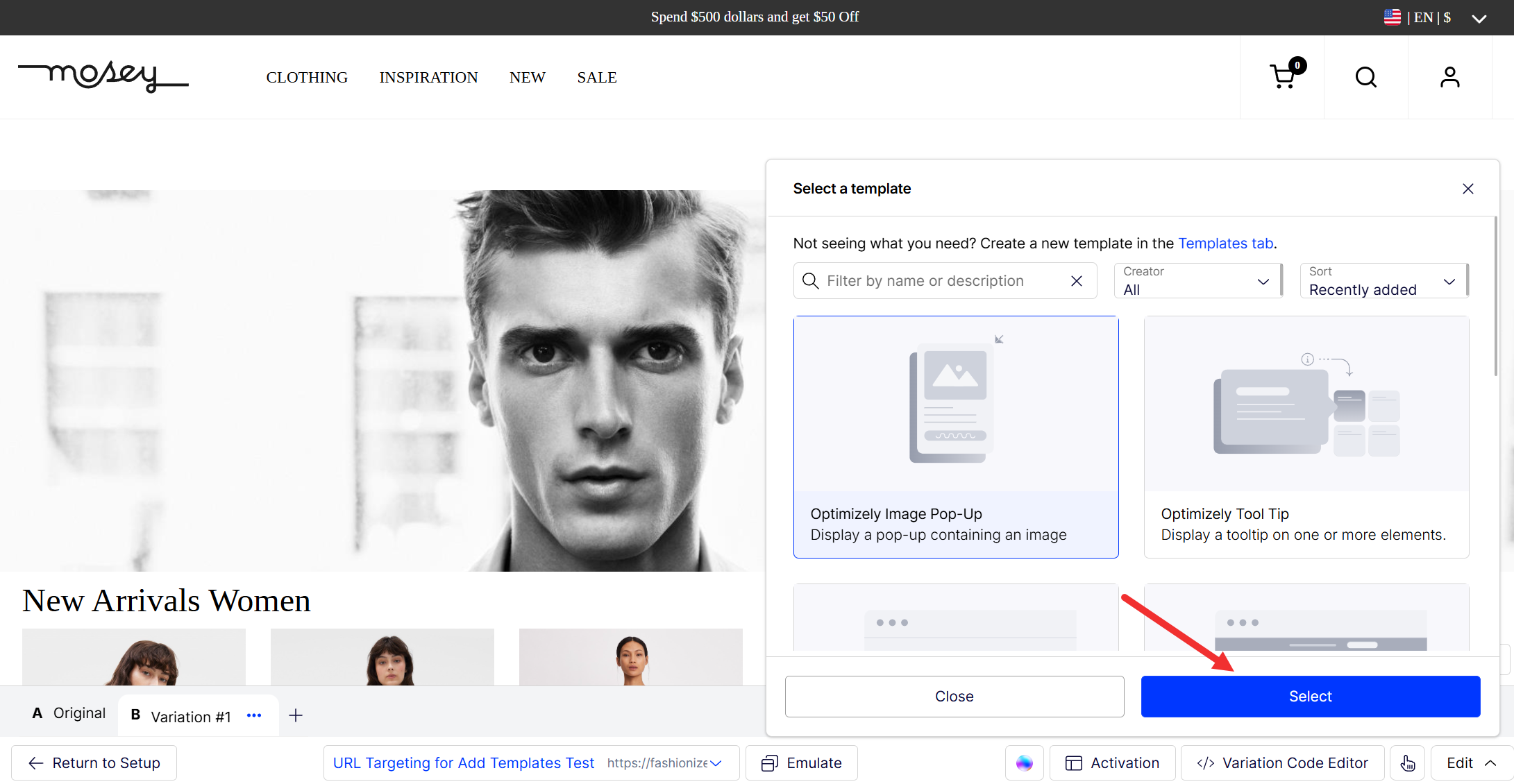This screenshot has height=784, width=1514.
Task: Open the CLOTHING navigation menu
Action: (307, 78)
